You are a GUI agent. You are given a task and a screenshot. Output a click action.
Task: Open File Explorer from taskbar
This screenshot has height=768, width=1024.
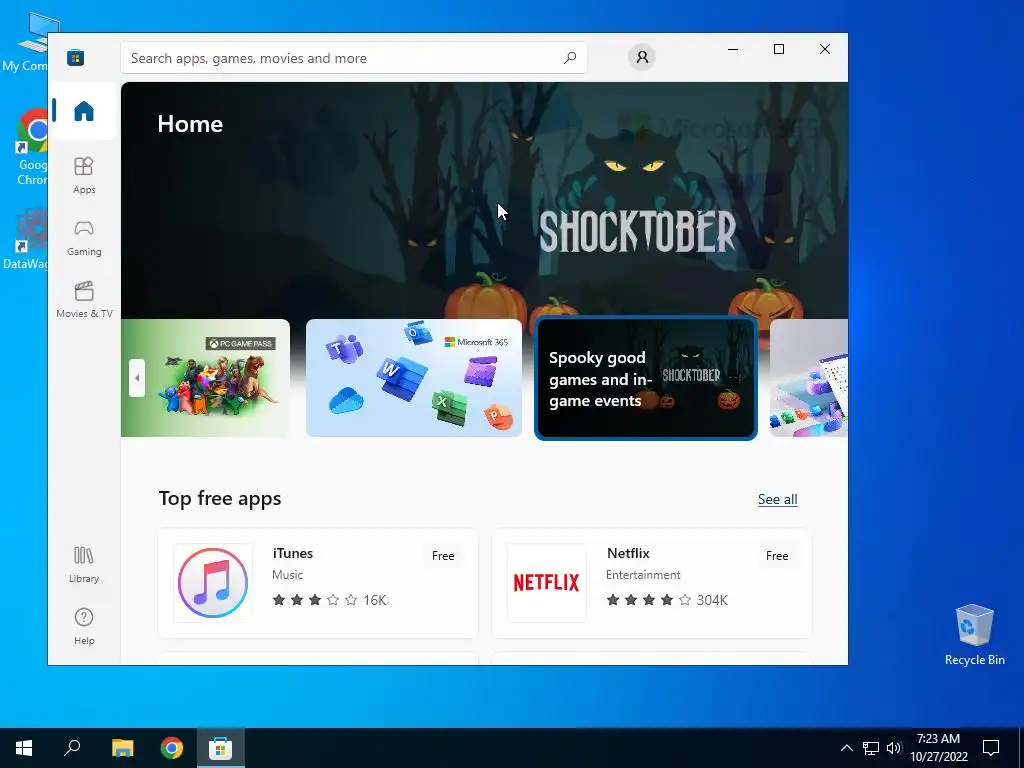[x=122, y=748]
